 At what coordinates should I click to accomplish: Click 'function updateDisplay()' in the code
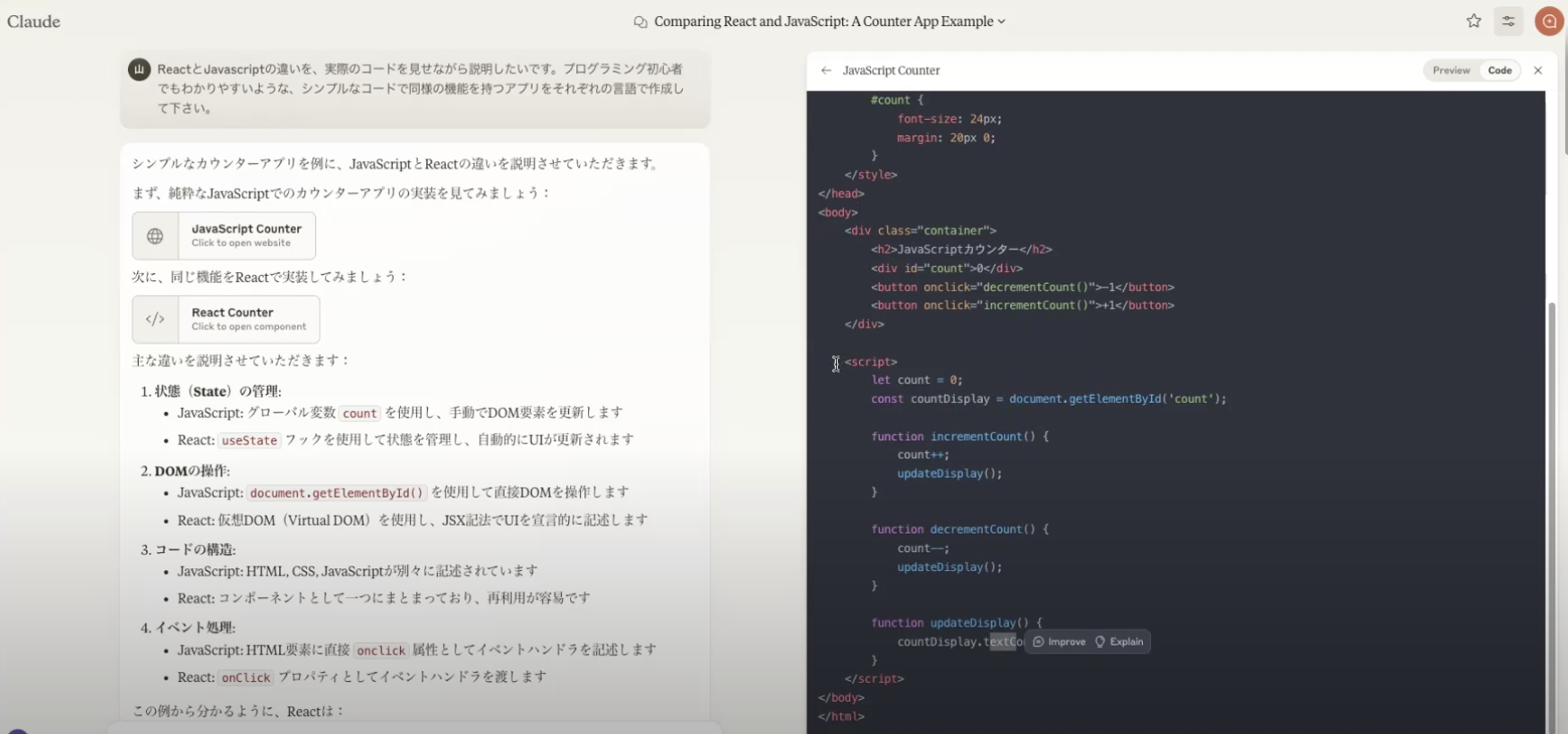[950, 623]
